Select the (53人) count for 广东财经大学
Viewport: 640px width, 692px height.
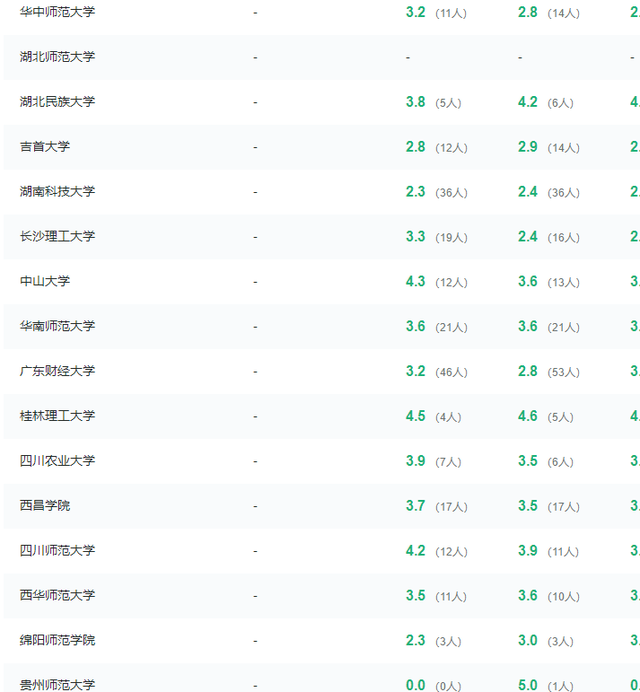click(x=564, y=372)
